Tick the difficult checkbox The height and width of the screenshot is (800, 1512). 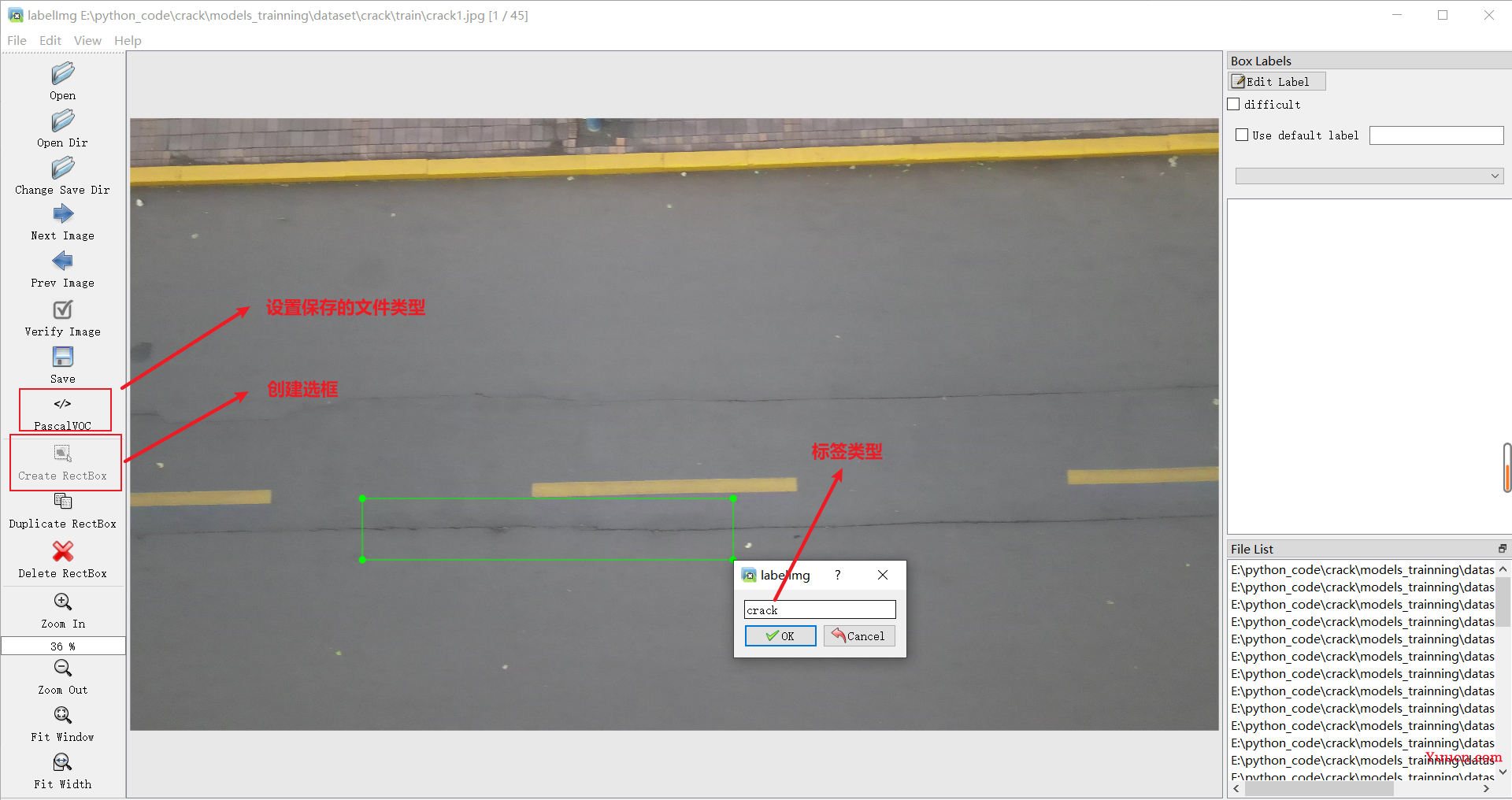pos(1234,104)
